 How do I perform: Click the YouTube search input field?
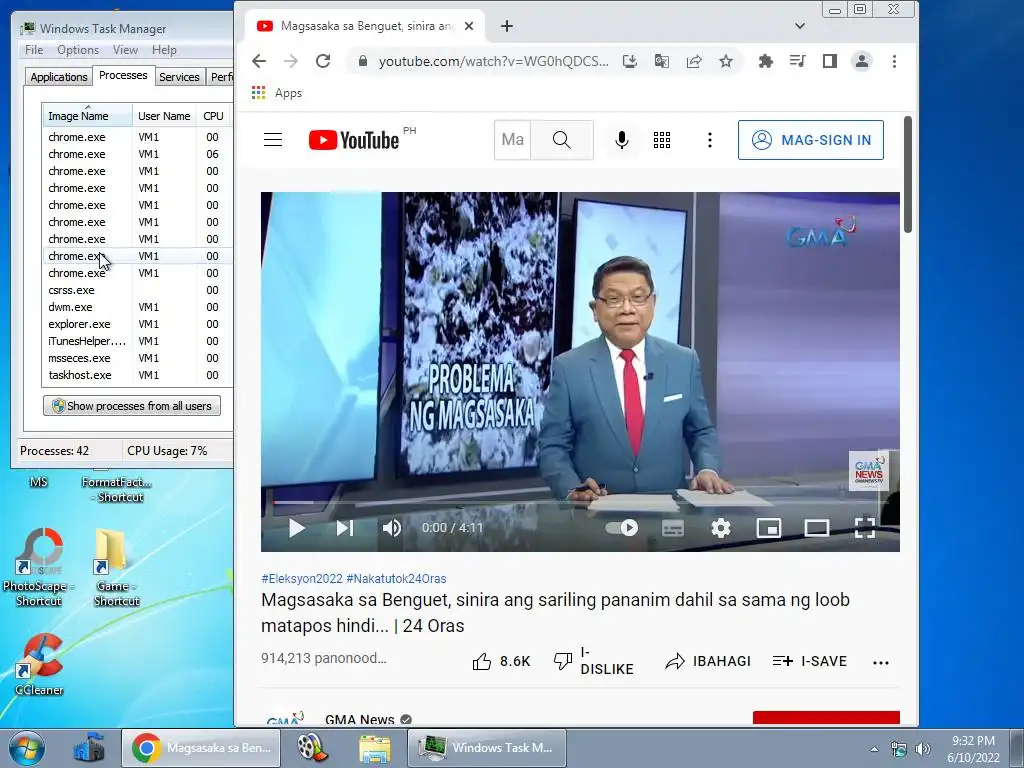(x=513, y=140)
